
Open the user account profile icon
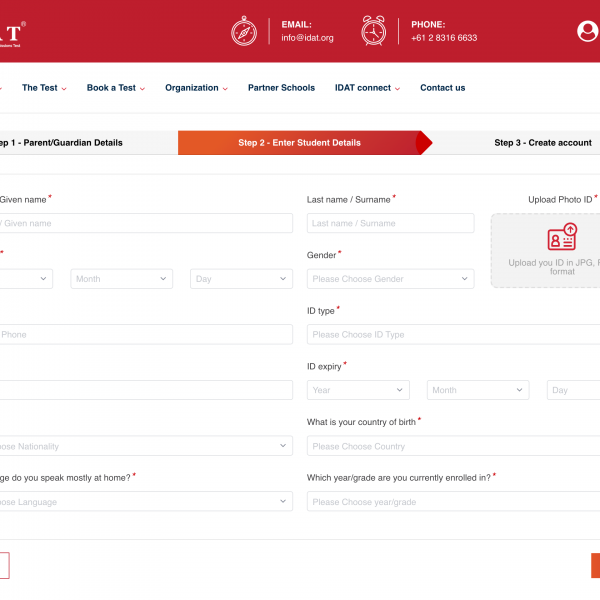click(x=588, y=31)
